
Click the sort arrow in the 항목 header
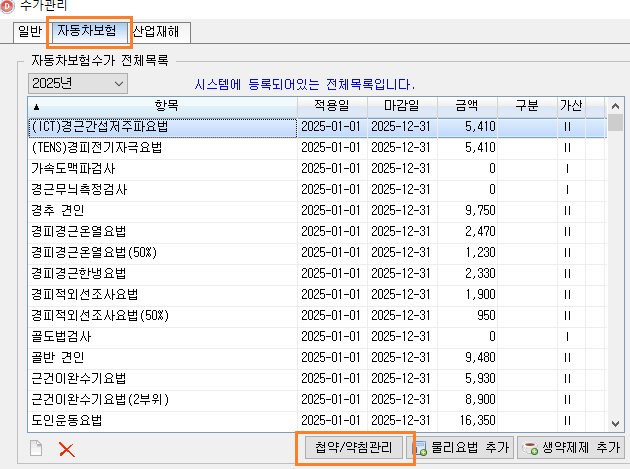point(37,106)
